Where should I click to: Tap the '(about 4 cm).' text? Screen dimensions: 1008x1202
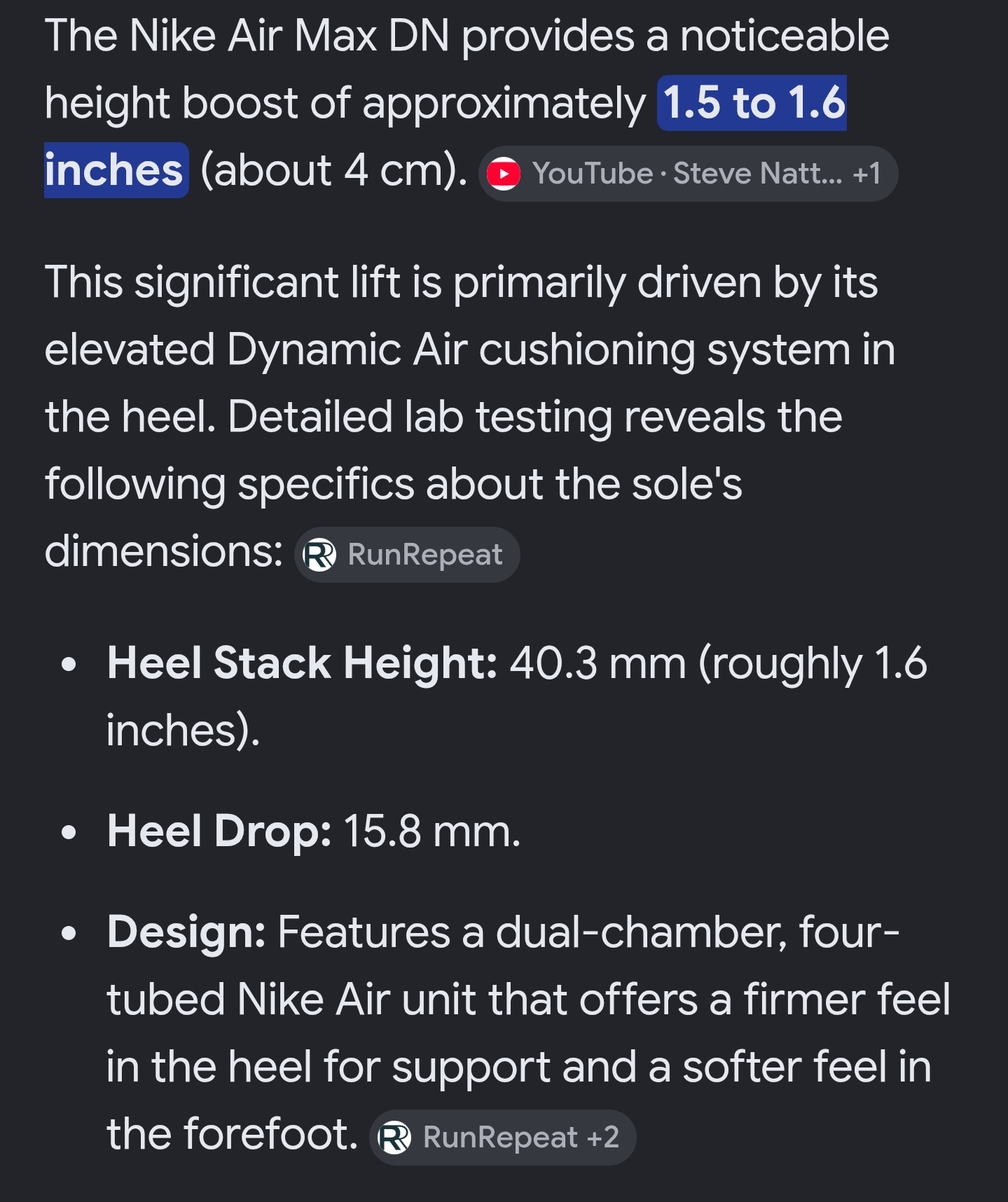click(334, 170)
